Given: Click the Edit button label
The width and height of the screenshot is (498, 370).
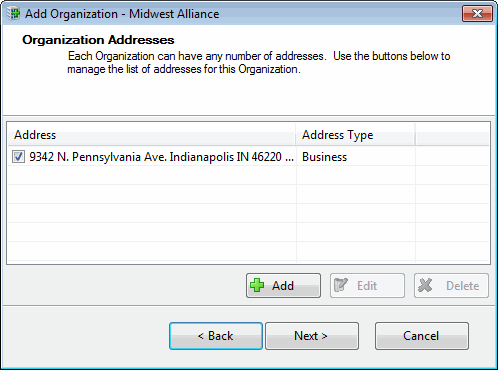Looking at the screenshot, I should [x=367, y=286].
